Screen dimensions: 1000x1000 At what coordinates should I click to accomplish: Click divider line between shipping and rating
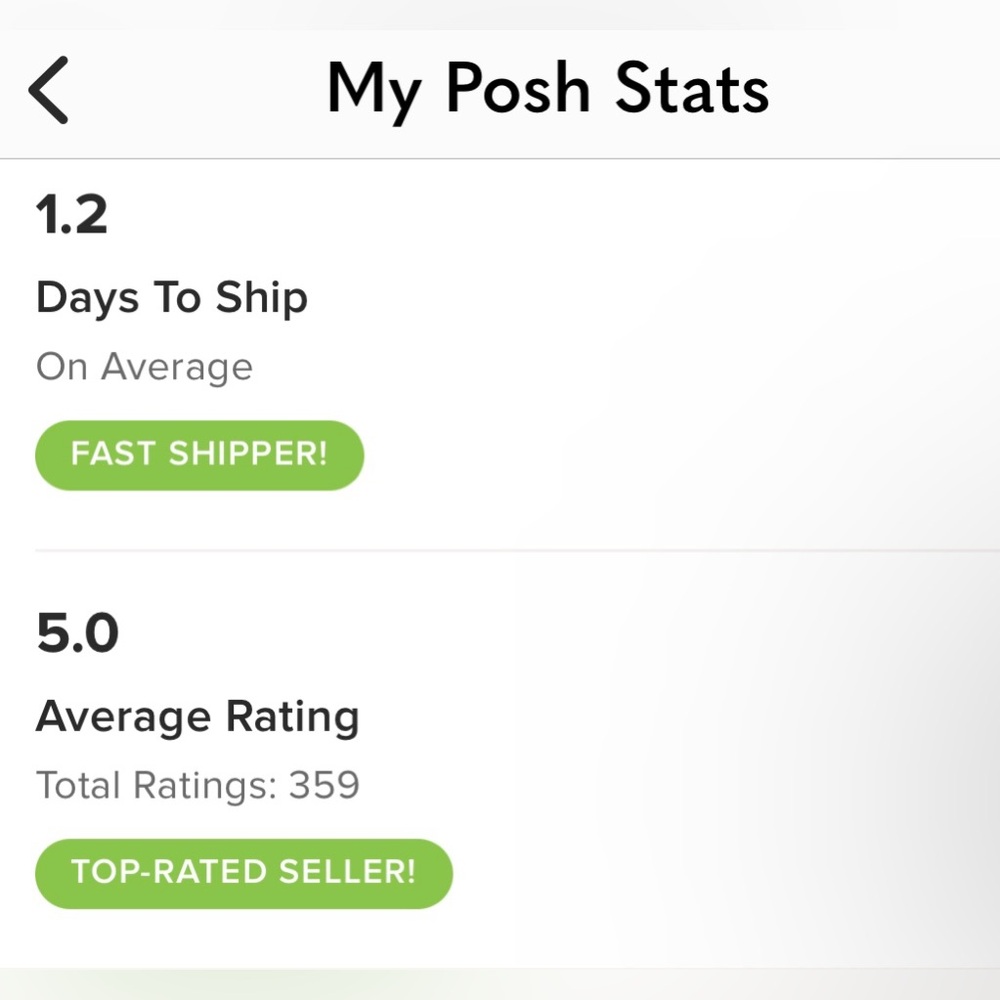point(500,551)
